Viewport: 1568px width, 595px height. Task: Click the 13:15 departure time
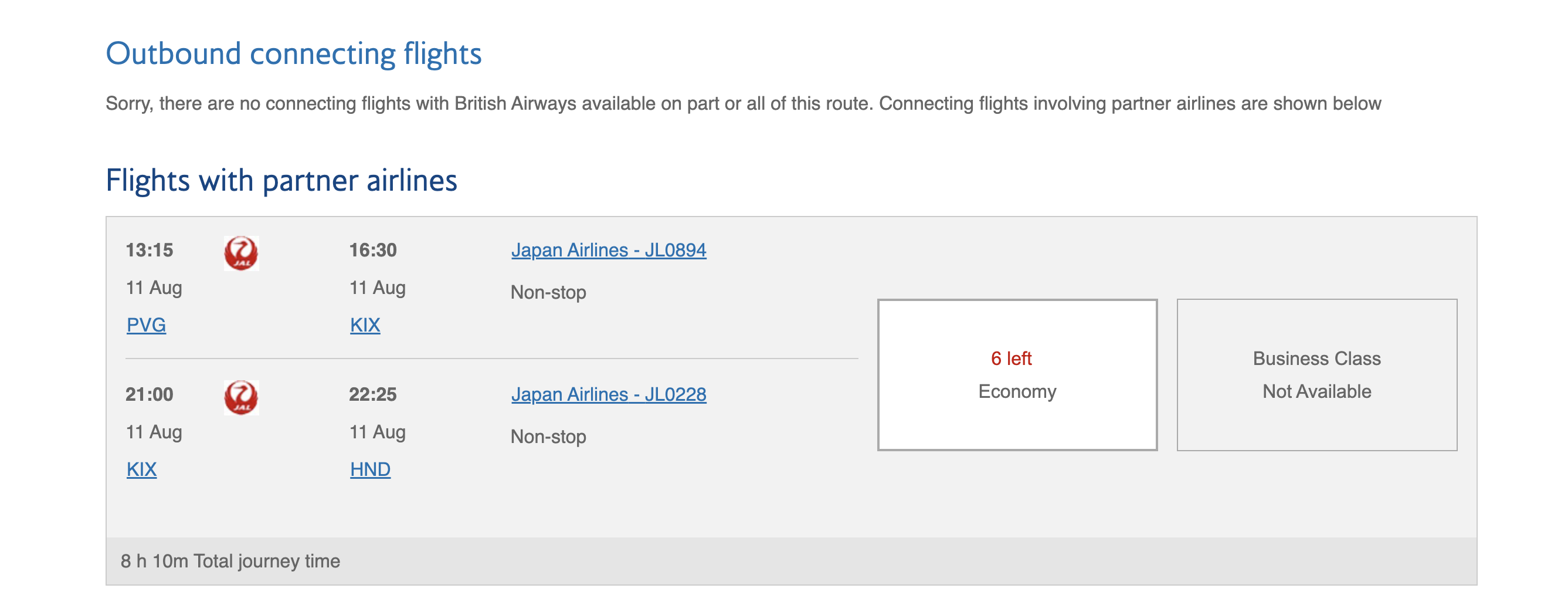pyautogui.click(x=150, y=251)
